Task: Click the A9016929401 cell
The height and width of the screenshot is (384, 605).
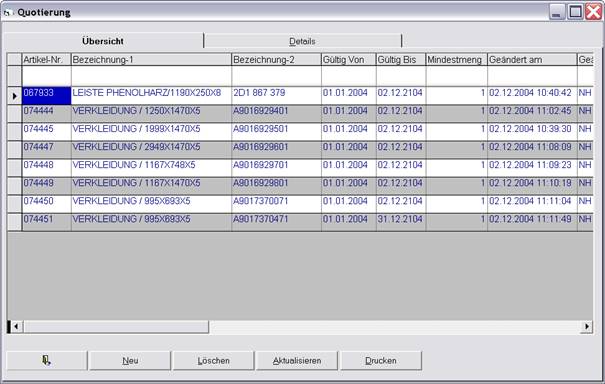Action: click(276, 113)
